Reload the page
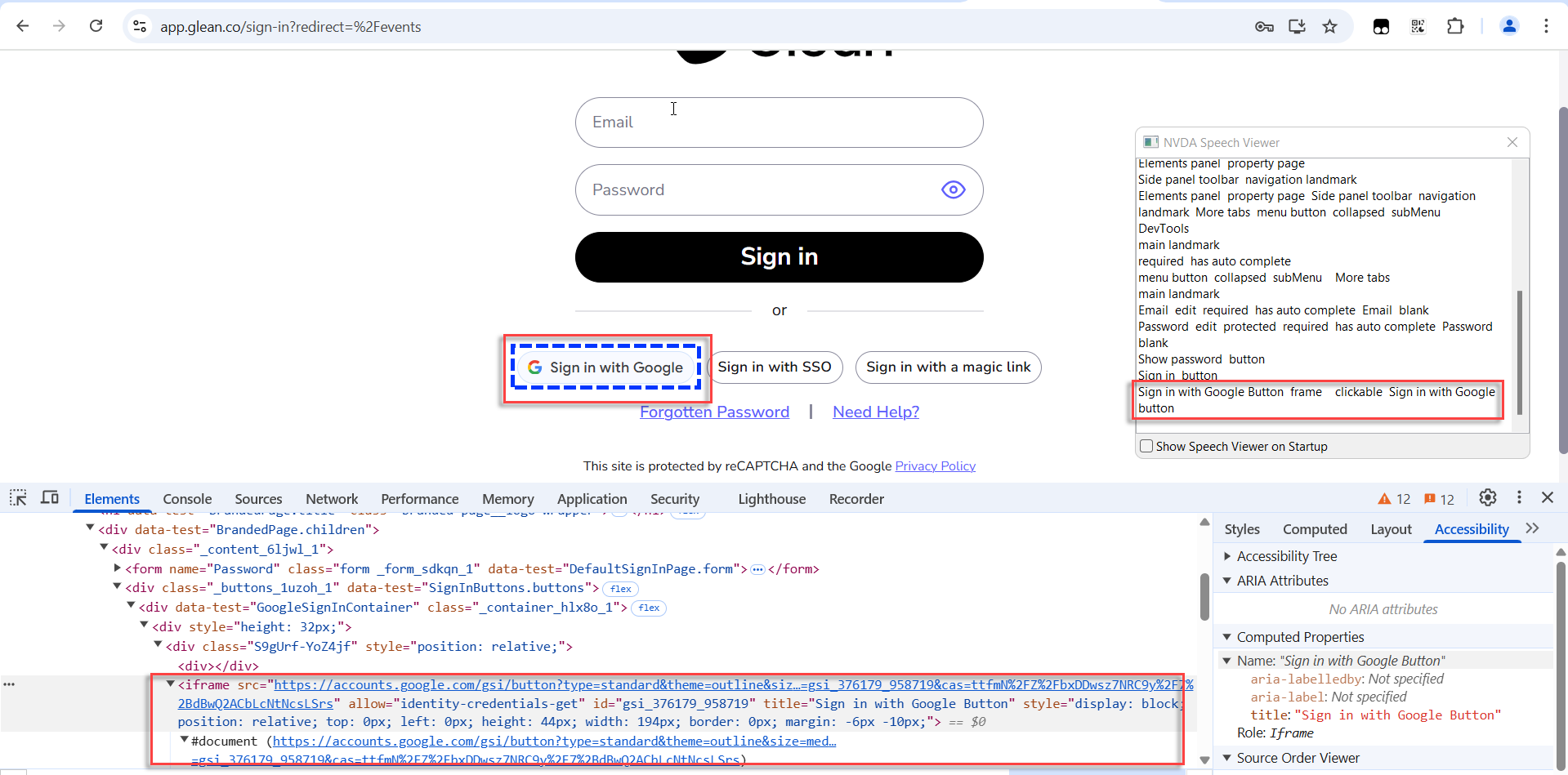The image size is (1568, 775). tap(96, 26)
